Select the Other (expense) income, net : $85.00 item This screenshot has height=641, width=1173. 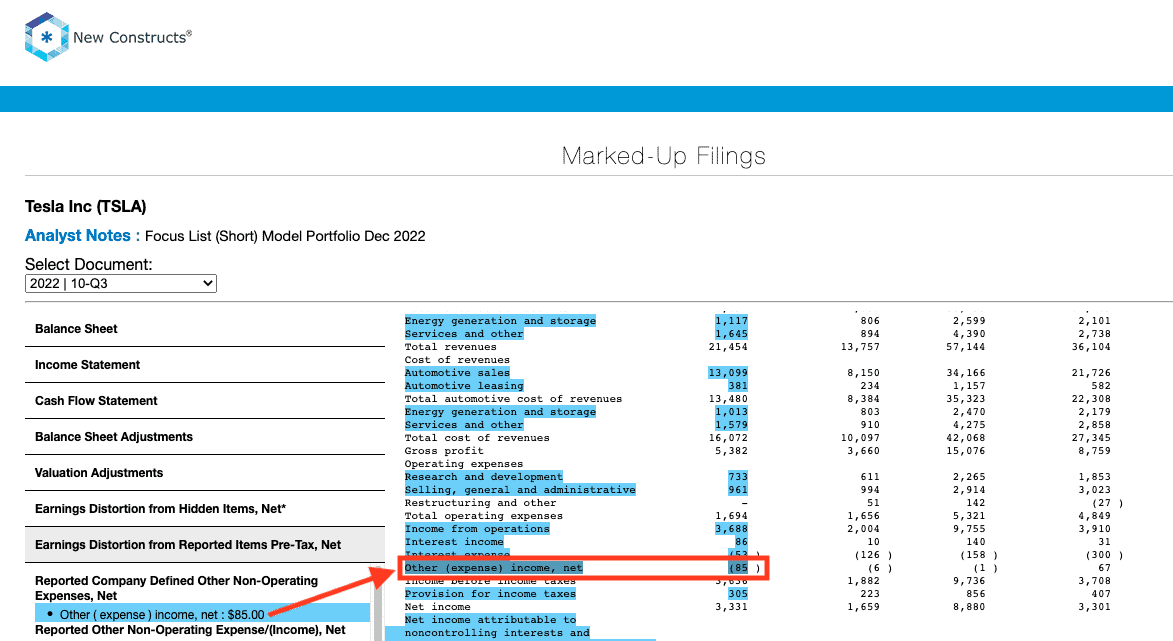(203, 613)
